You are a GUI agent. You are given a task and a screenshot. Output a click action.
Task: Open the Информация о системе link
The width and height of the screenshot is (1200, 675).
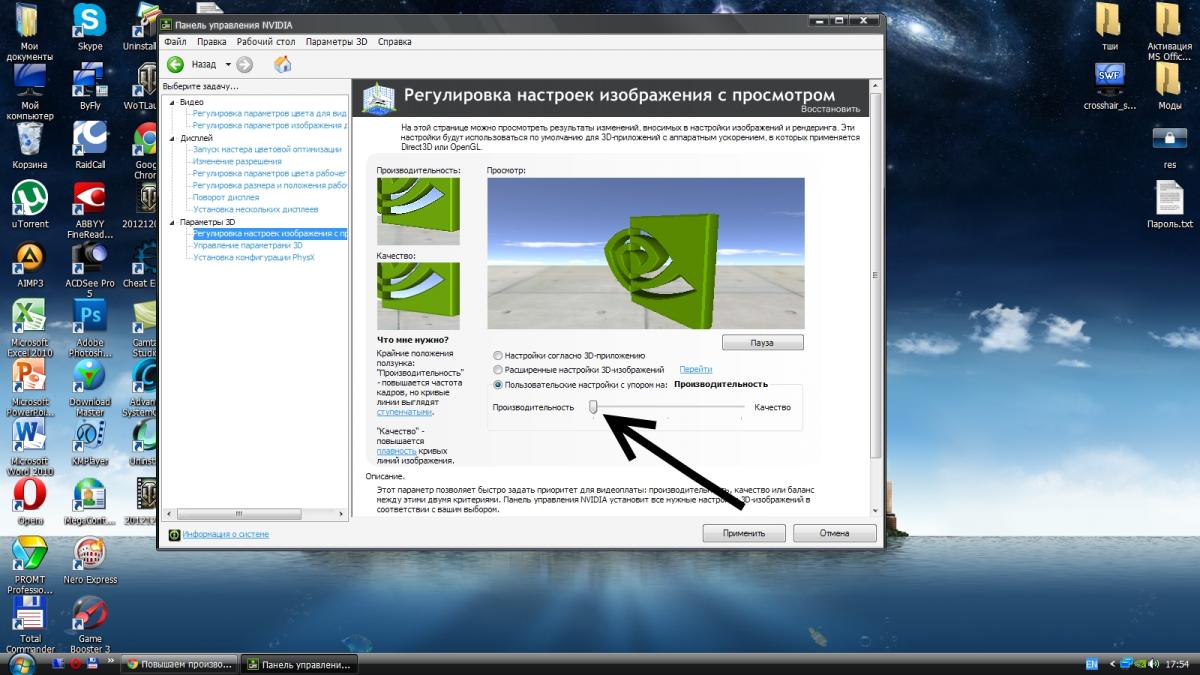coord(225,535)
